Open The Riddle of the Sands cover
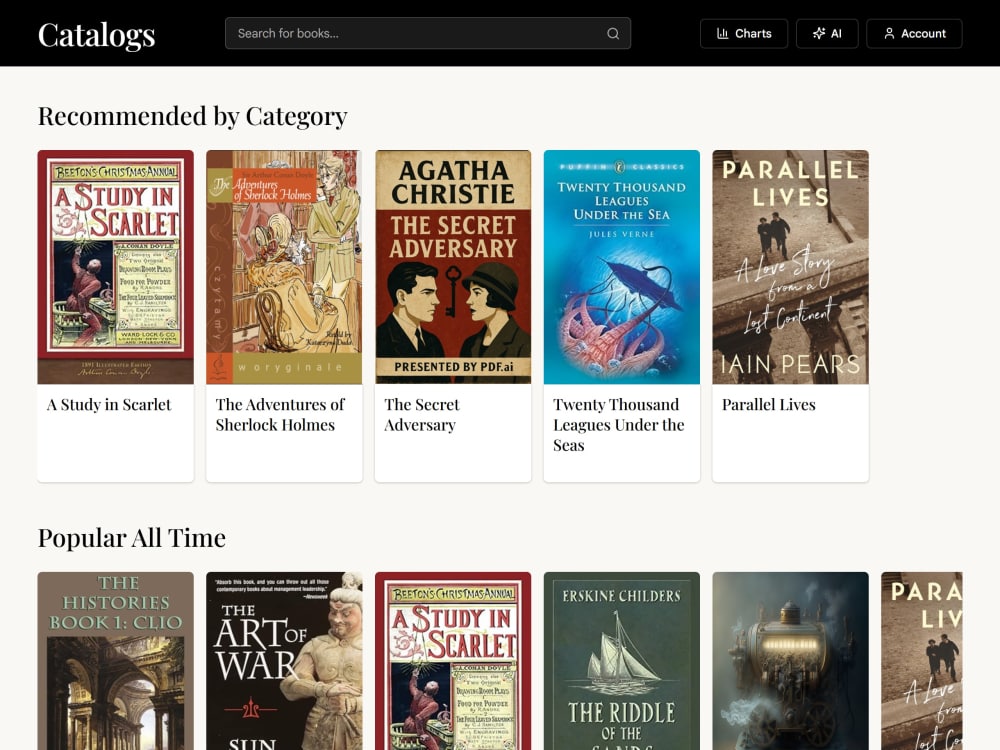The height and width of the screenshot is (750, 1000). tap(622, 661)
